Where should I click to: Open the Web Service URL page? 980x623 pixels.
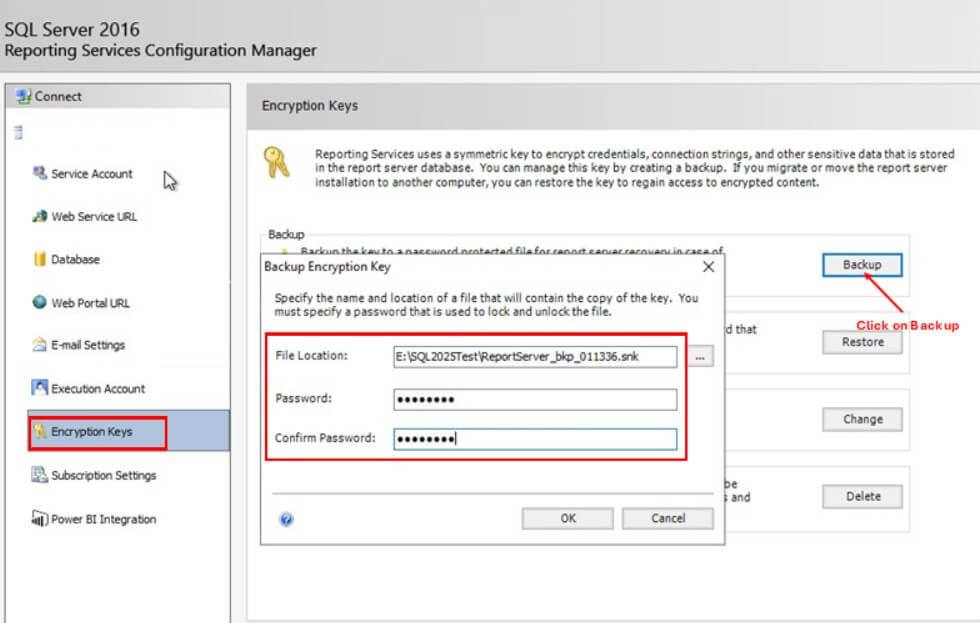coord(94,217)
